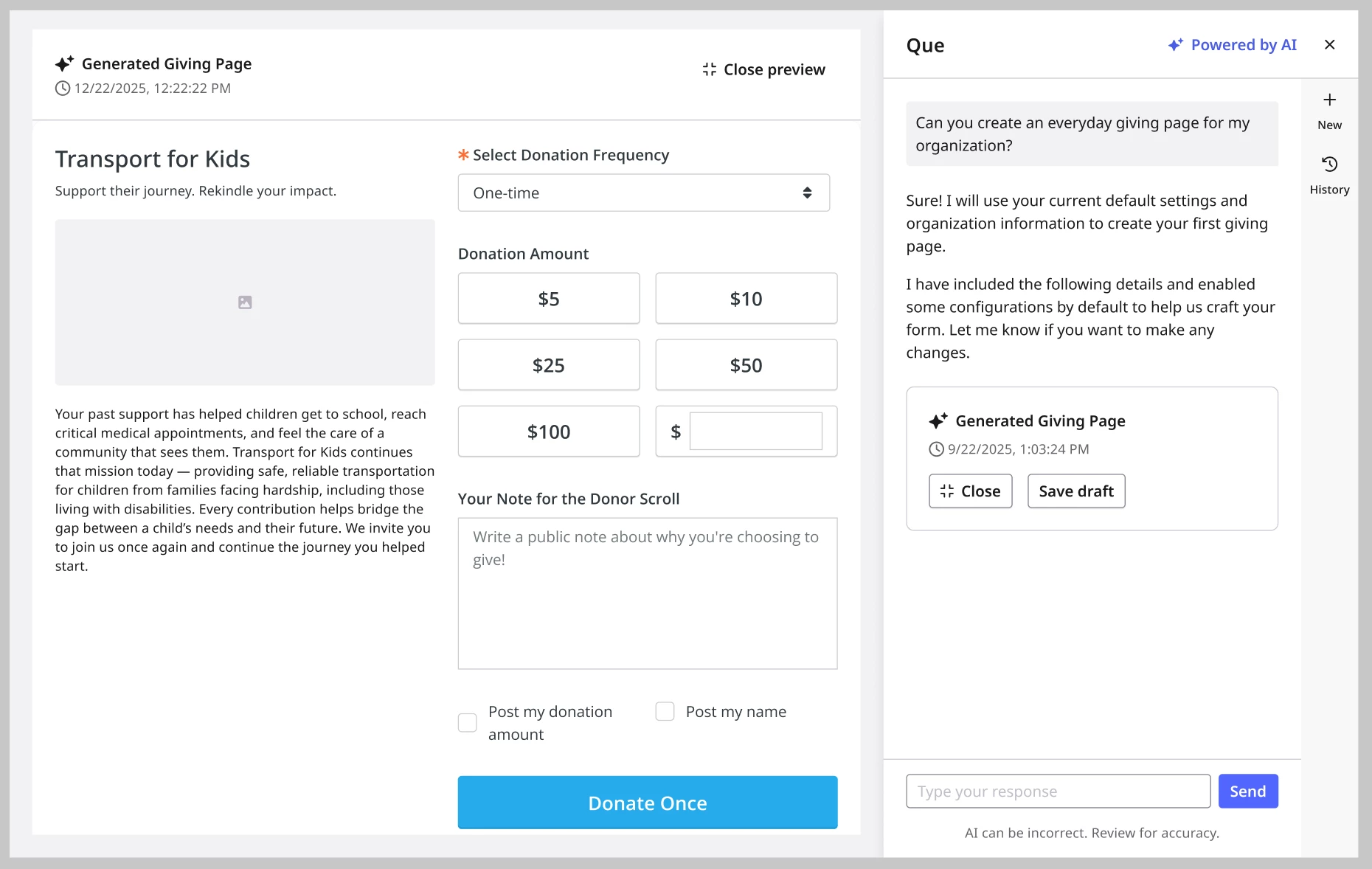Image resolution: width=1372 pixels, height=869 pixels.
Task: Select the $25 donation amount
Action: click(x=548, y=365)
